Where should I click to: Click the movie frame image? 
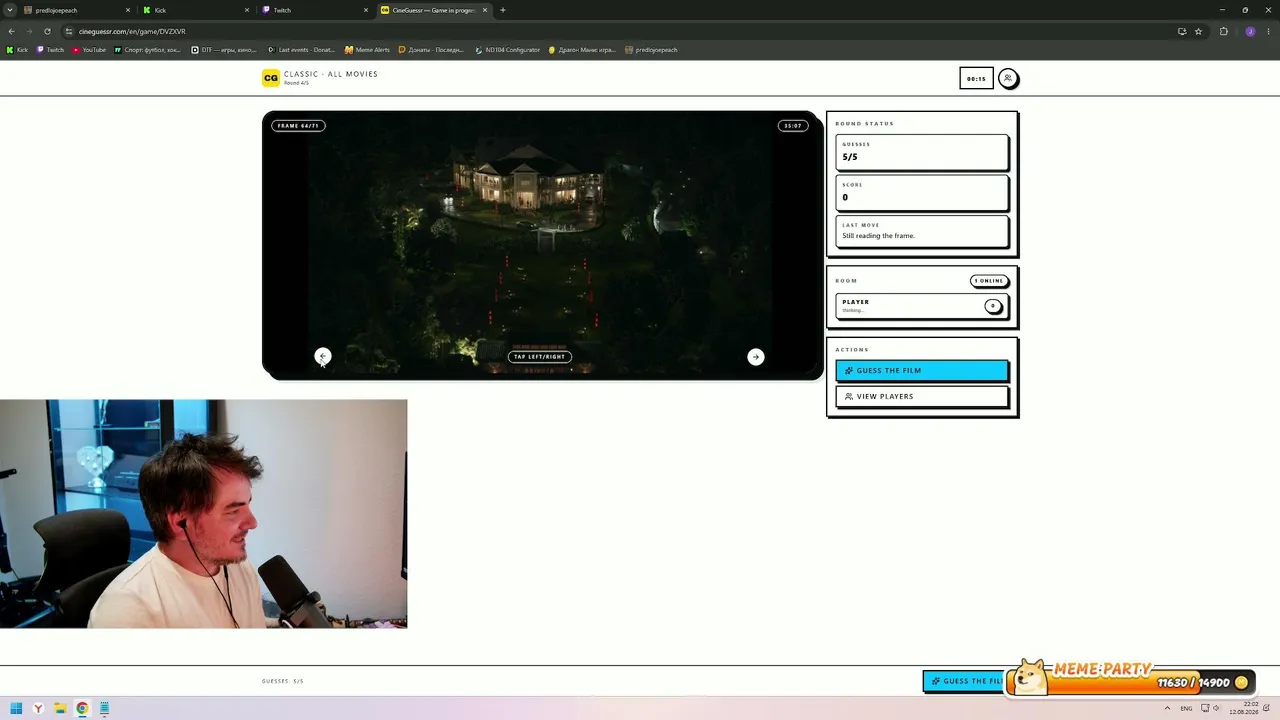tap(542, 244)
